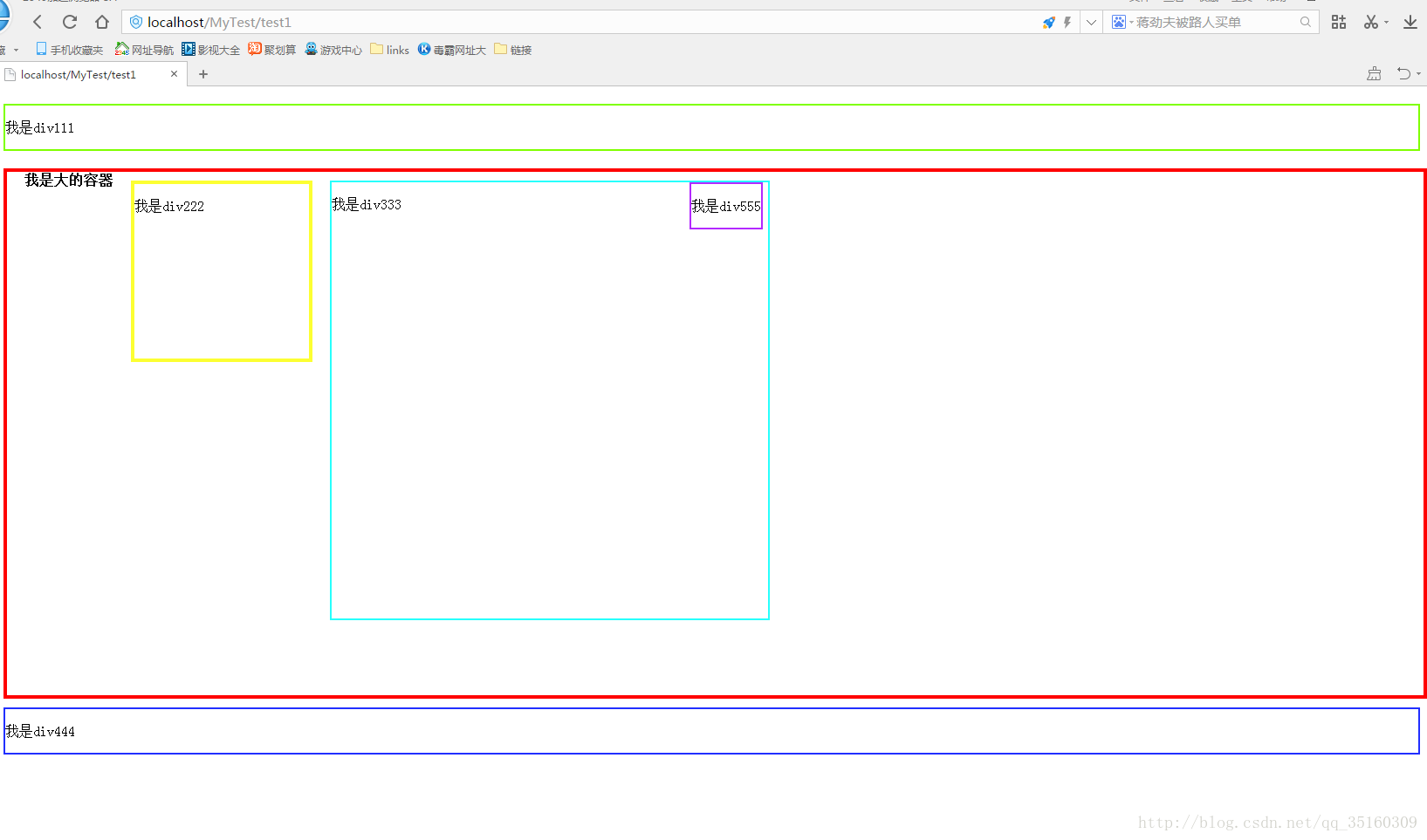Open the links bookmark folder

coord(389,50)
